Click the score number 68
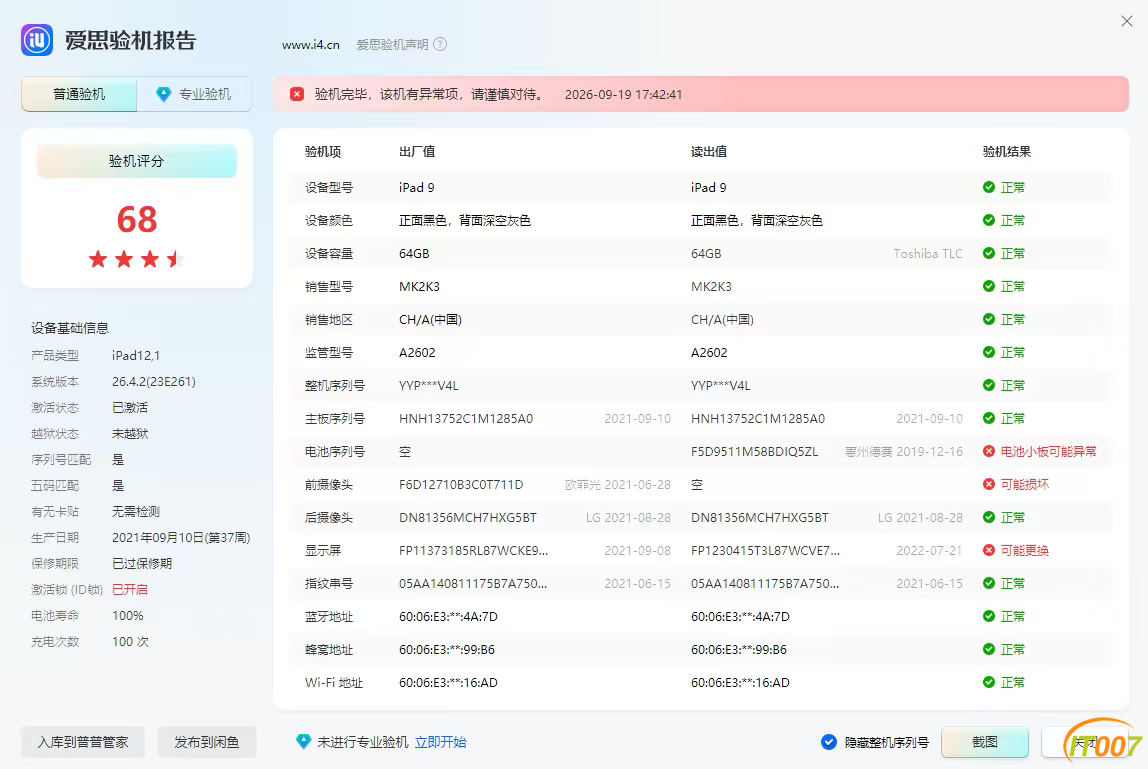 coord(137,219)
